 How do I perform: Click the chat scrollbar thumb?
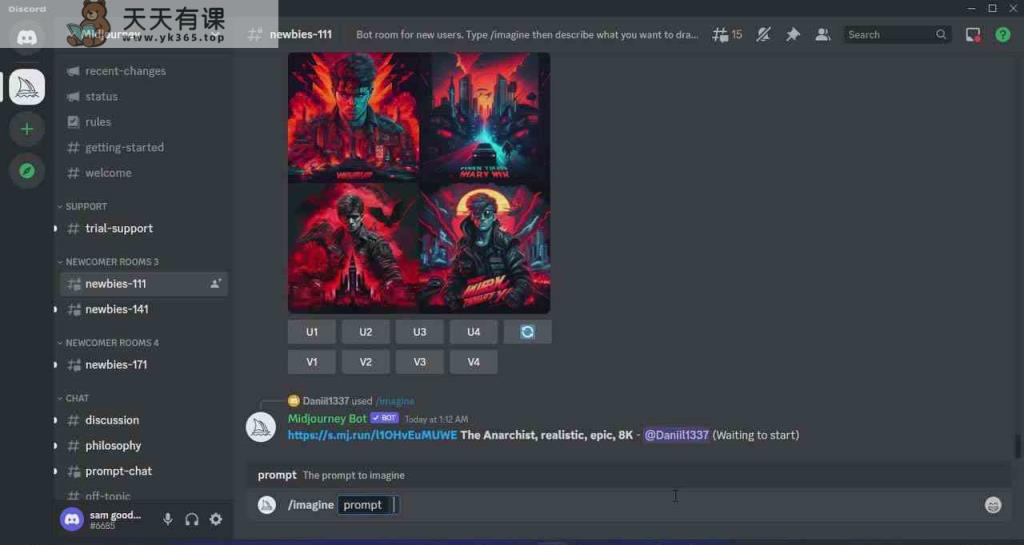tap(1017, 446)
